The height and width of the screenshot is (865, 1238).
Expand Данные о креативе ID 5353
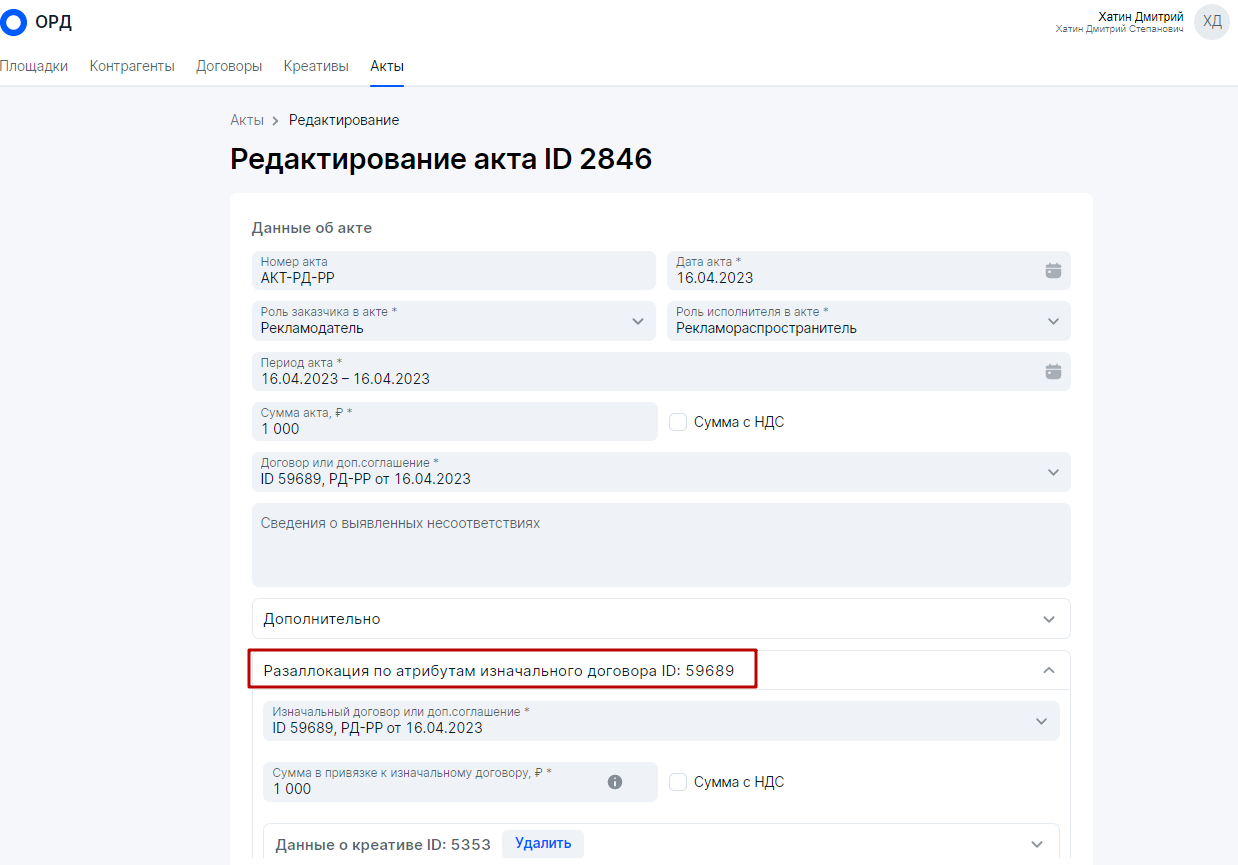click(x=1037, y=844)
